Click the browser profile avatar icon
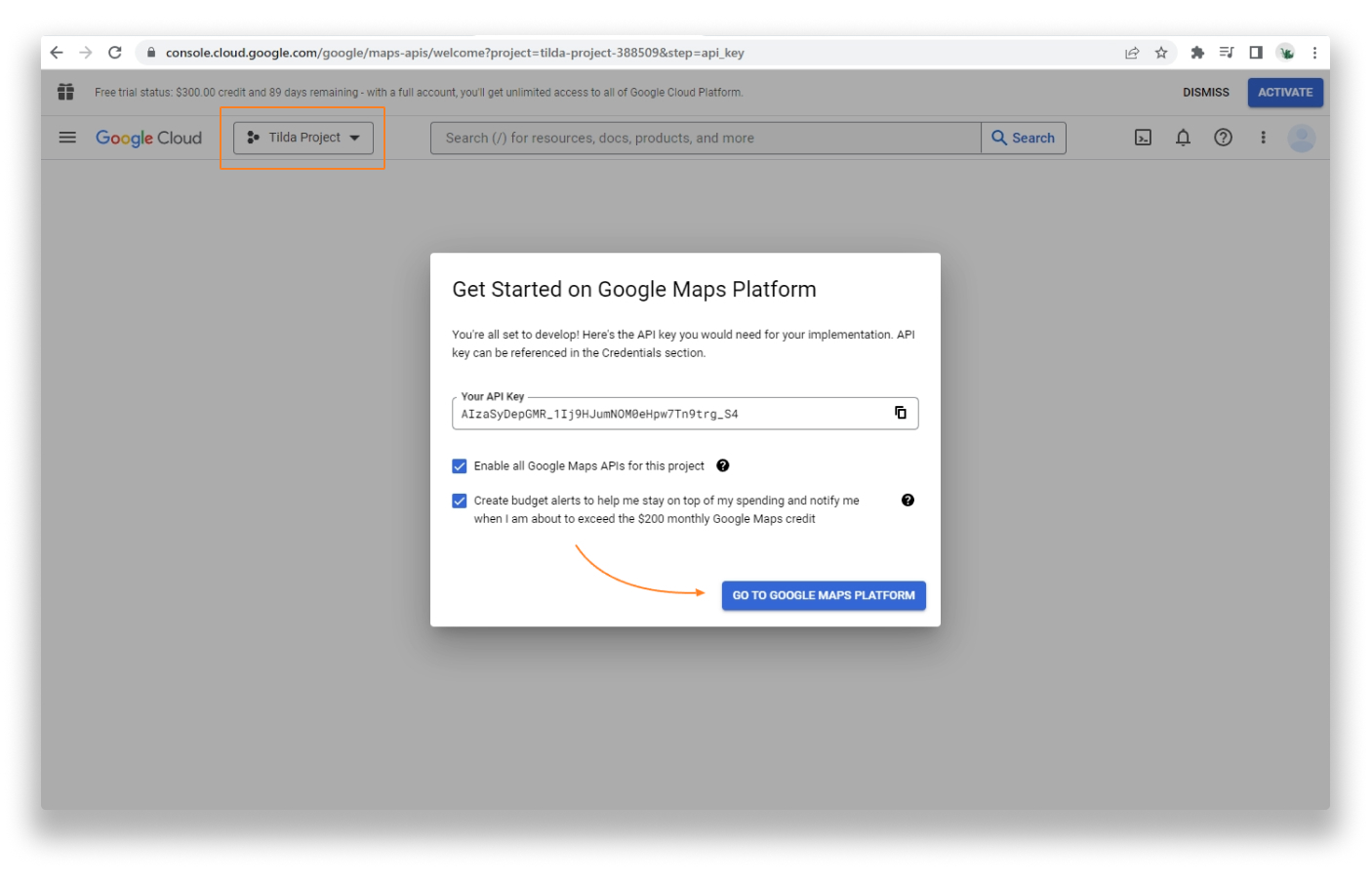The width and height of the screenshot is (1372, 885). 1286,53
